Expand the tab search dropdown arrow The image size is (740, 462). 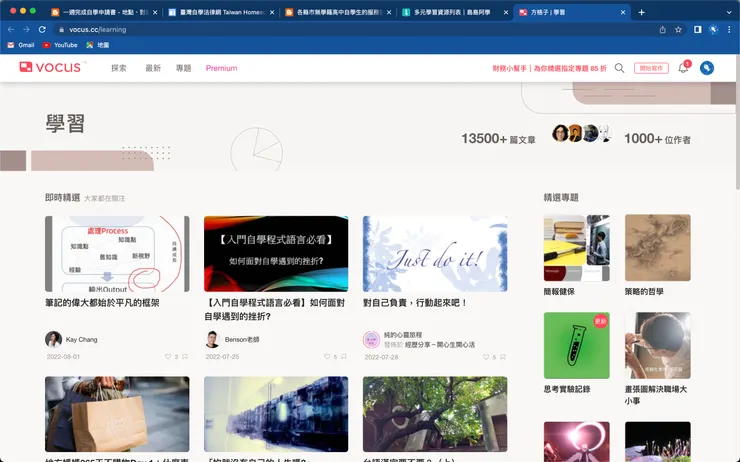tap(729, 12)
